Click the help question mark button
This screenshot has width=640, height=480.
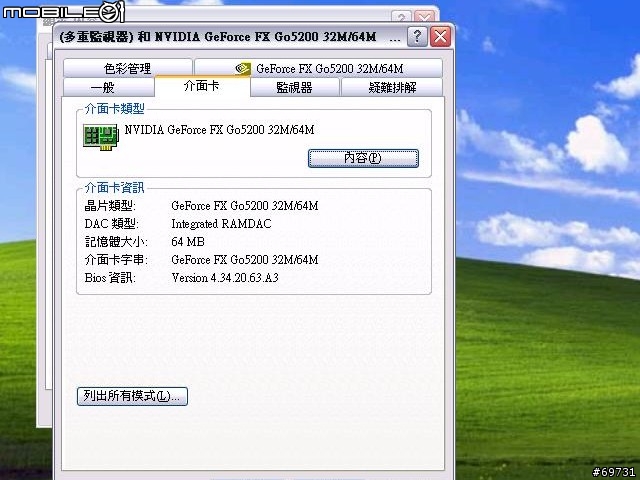[x=417, y=37]
